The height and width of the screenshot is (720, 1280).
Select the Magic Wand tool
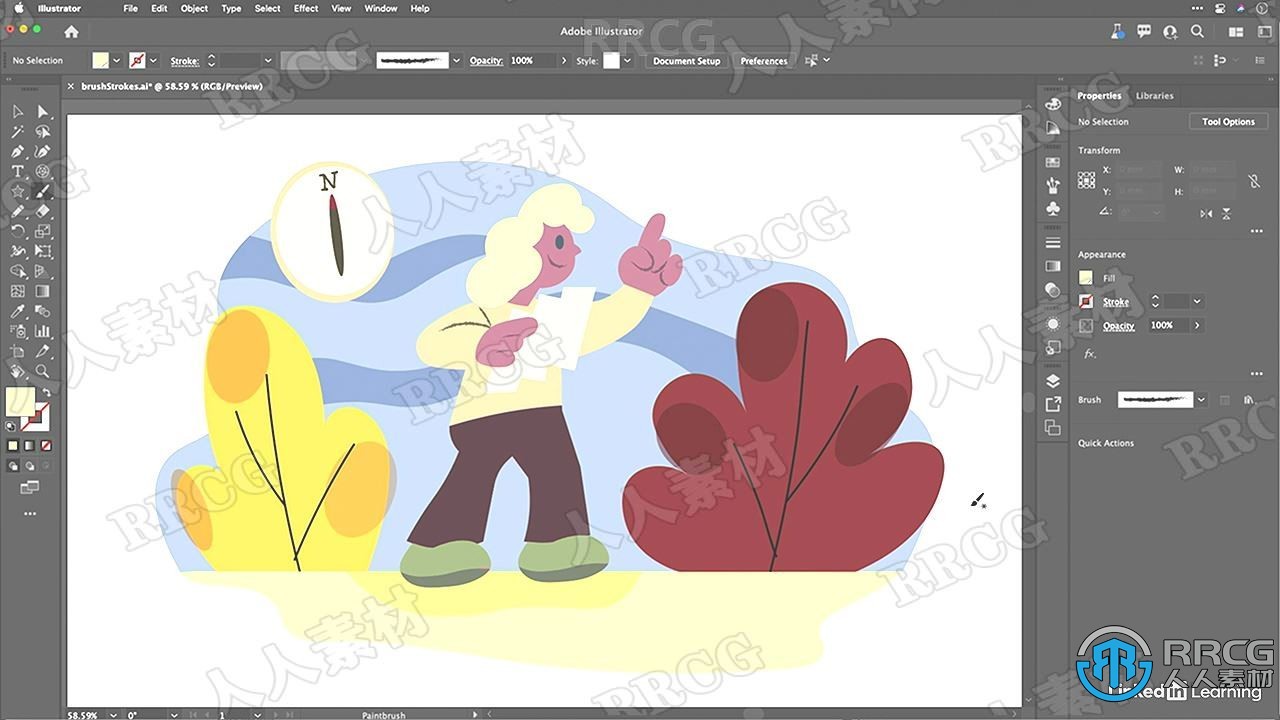tap(18, 132)
